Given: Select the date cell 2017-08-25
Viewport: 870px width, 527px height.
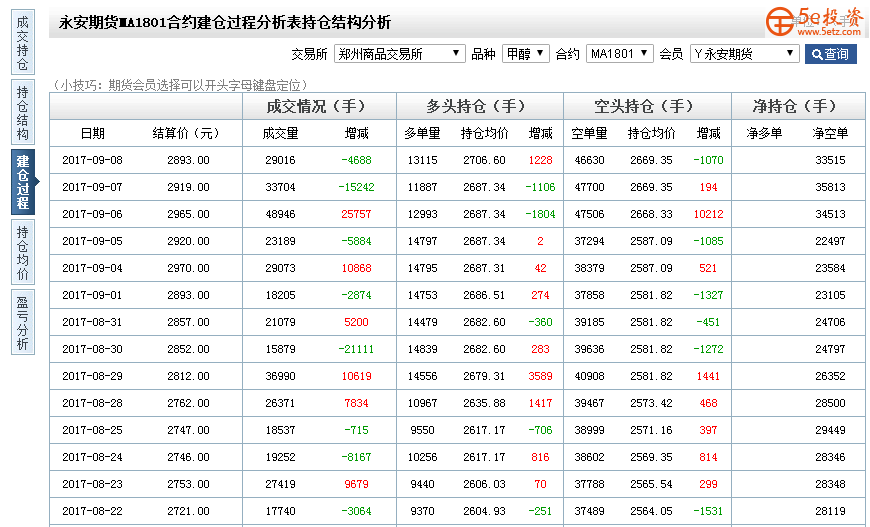Looking at the screenshot, I should [92, 430].
